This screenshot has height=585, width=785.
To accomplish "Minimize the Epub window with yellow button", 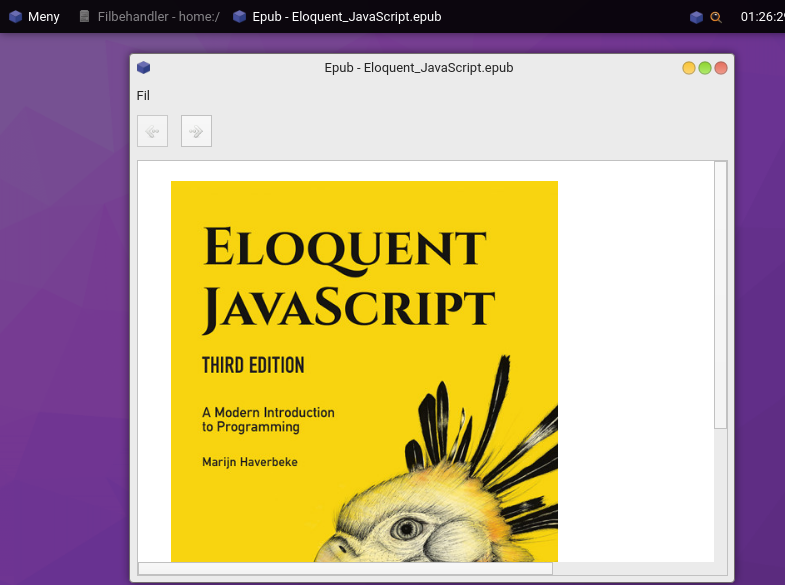I will point(689,68).
